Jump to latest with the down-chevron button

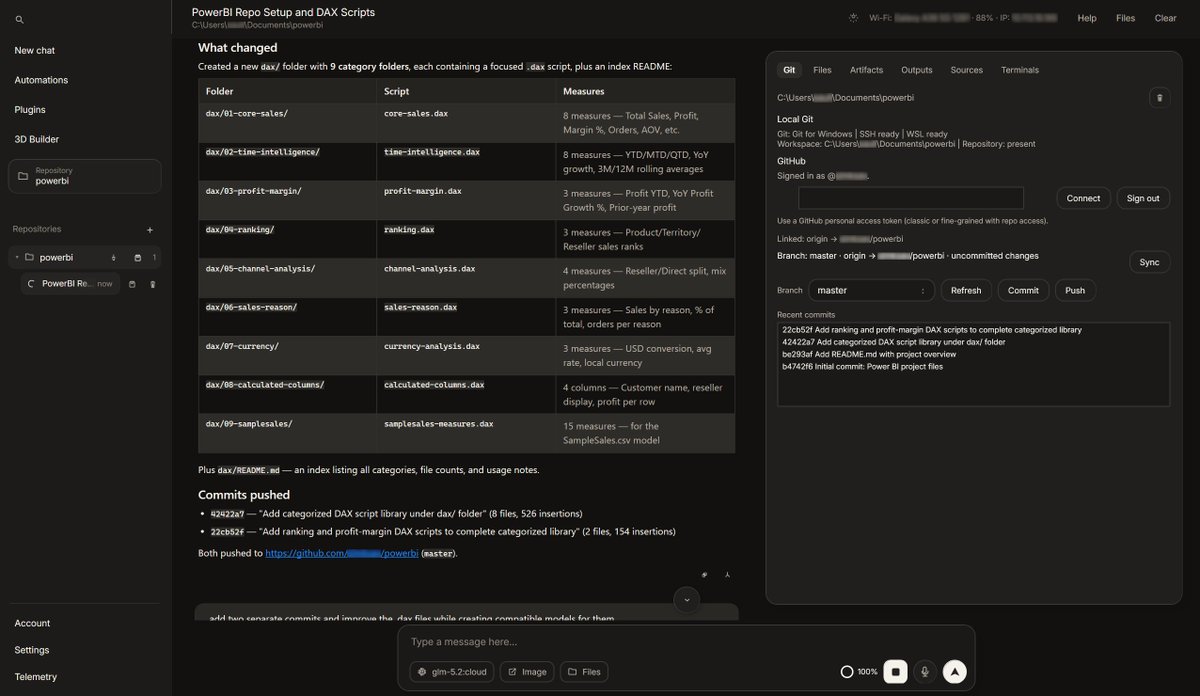[x=686, y=600]
